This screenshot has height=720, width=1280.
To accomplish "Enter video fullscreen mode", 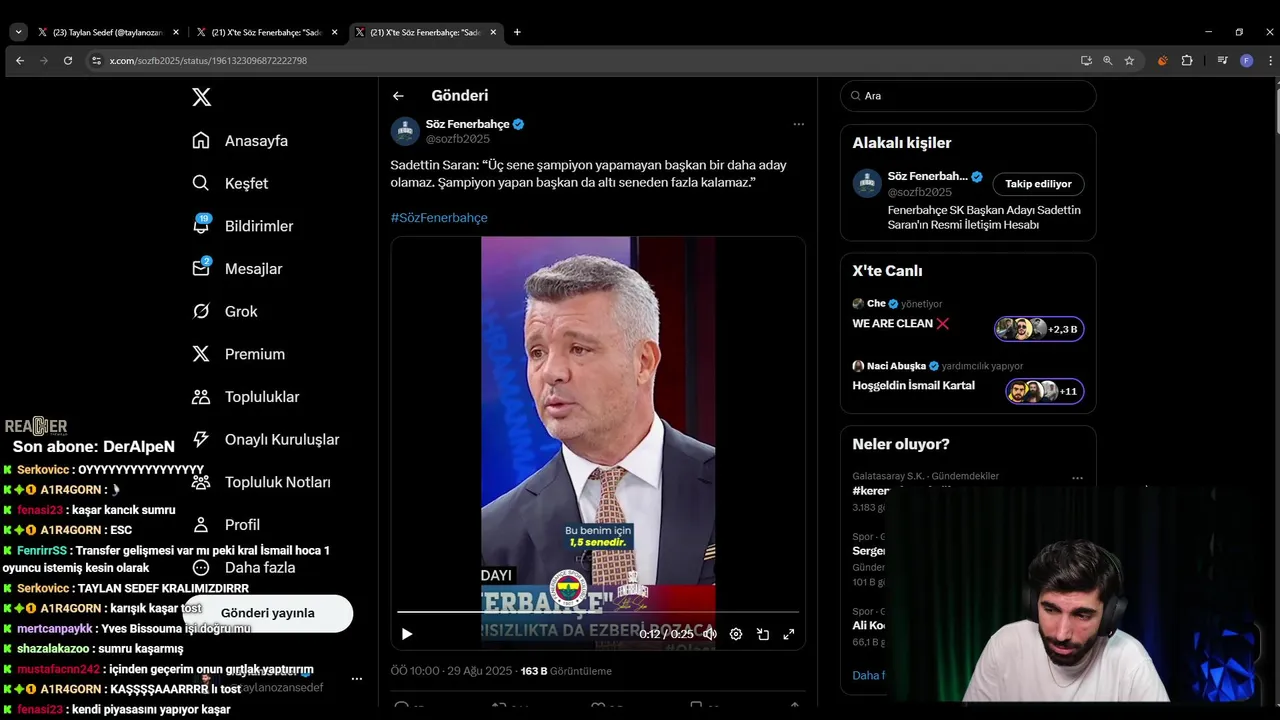I will point(789,634).
